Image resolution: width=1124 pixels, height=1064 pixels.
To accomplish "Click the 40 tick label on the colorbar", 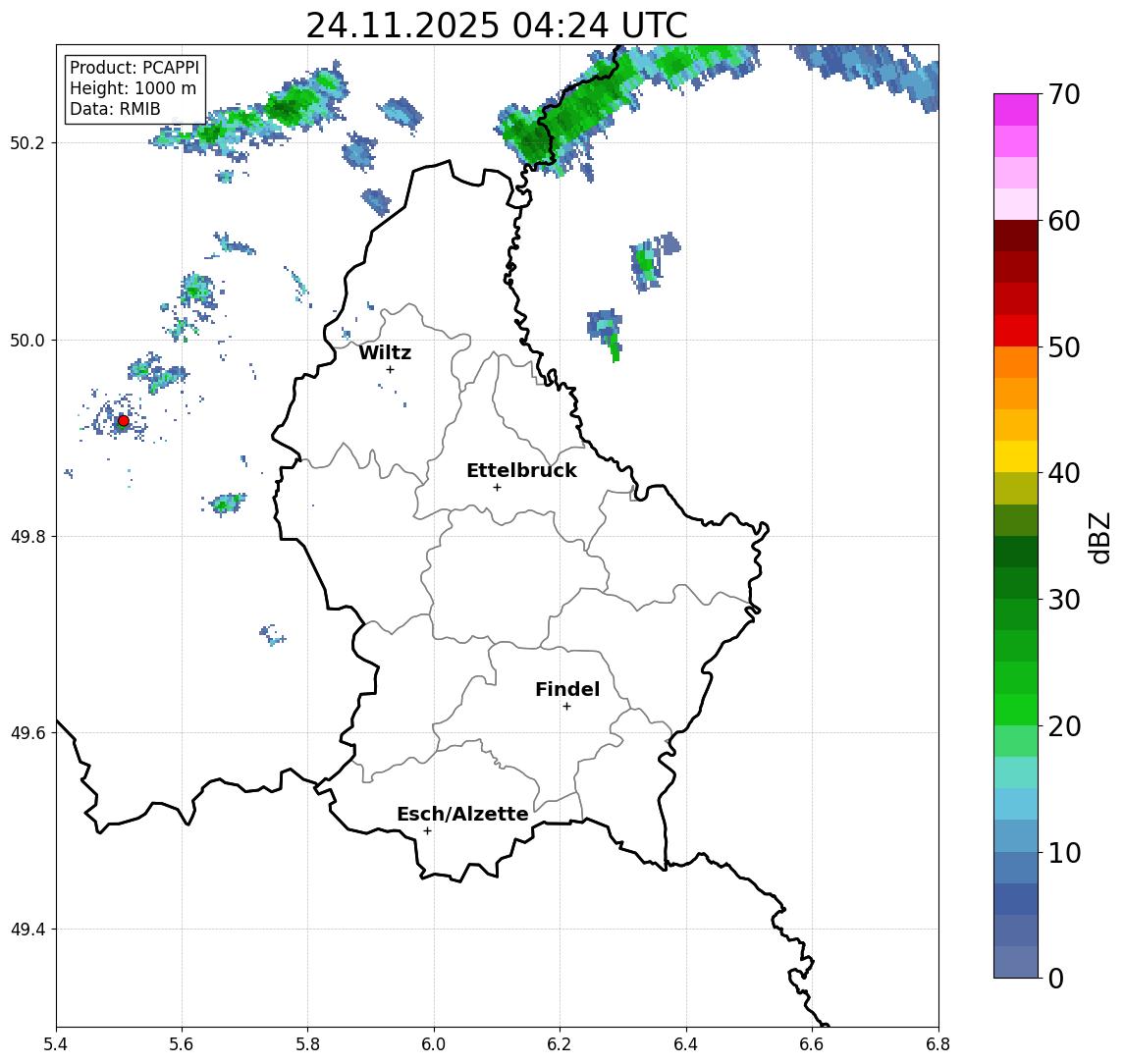I will [1064, 473].
